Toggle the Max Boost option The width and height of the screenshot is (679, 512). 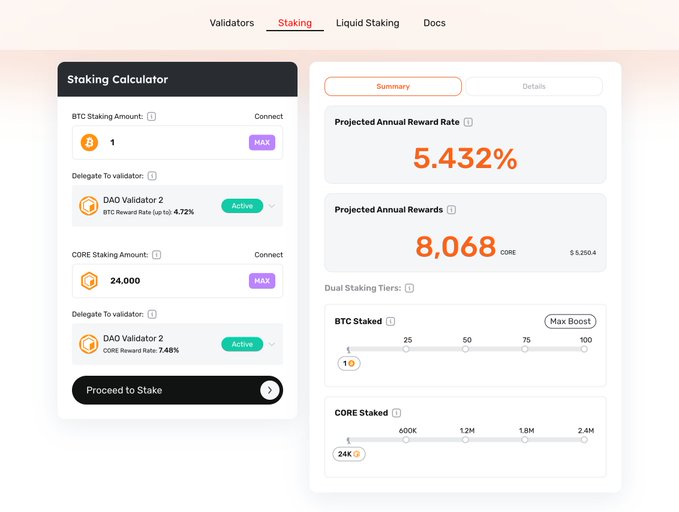570,322
